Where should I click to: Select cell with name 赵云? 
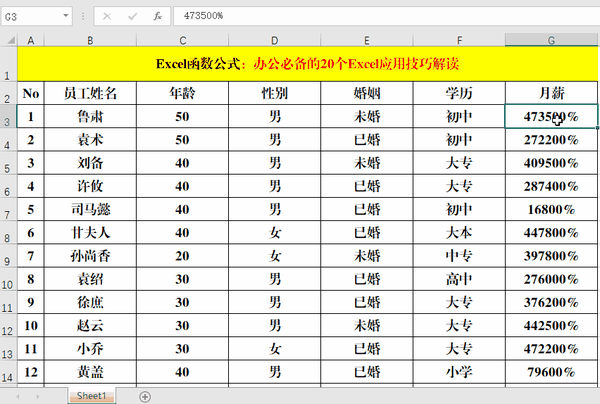tap(90, 326)
